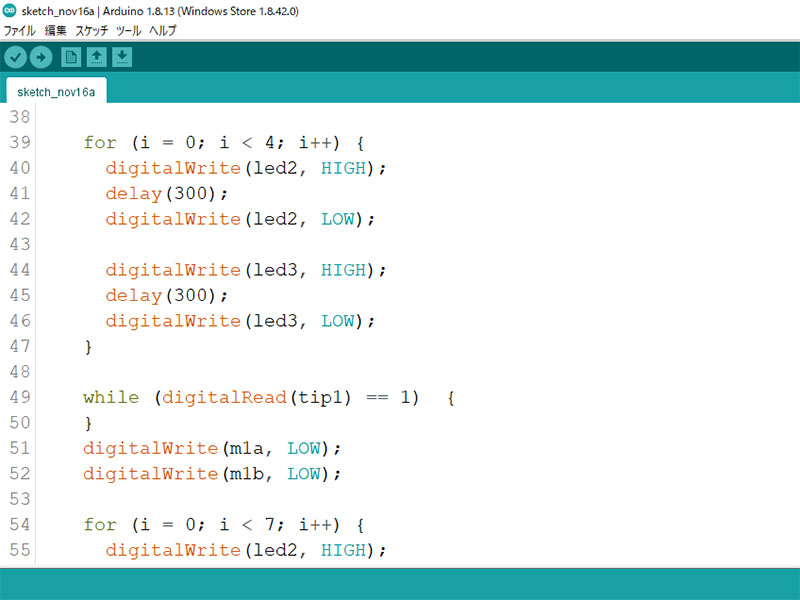
Task: Click line number 38 in the gutter
Action: click(x=20, y=117)
